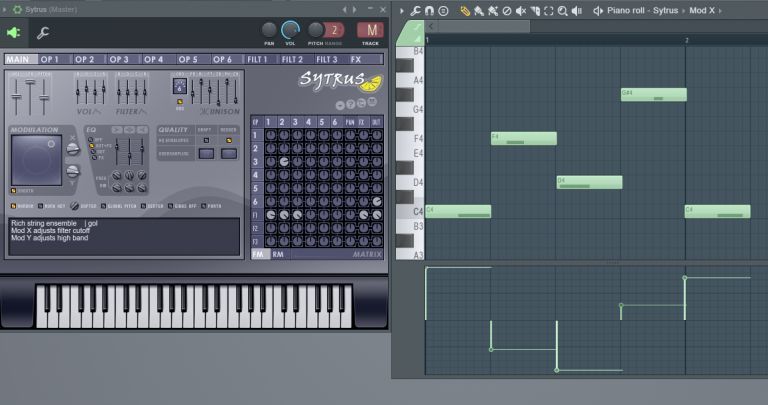Click the green plug icon in Sytrus wrapper
Image resolution: width=768 pixels, height=405 pixels.
click(x=13, y=33)
